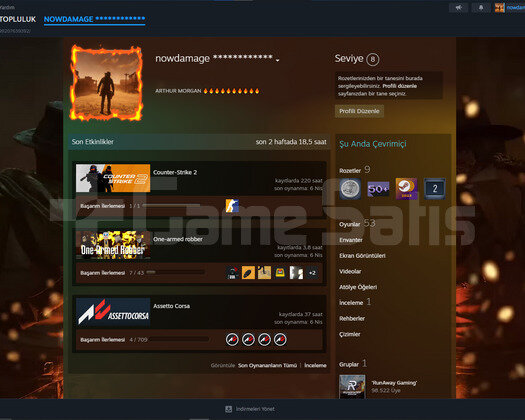525x420 pixels.
Task: Click the Steam 2024 badge icon
Action: (x=406, y=189)
